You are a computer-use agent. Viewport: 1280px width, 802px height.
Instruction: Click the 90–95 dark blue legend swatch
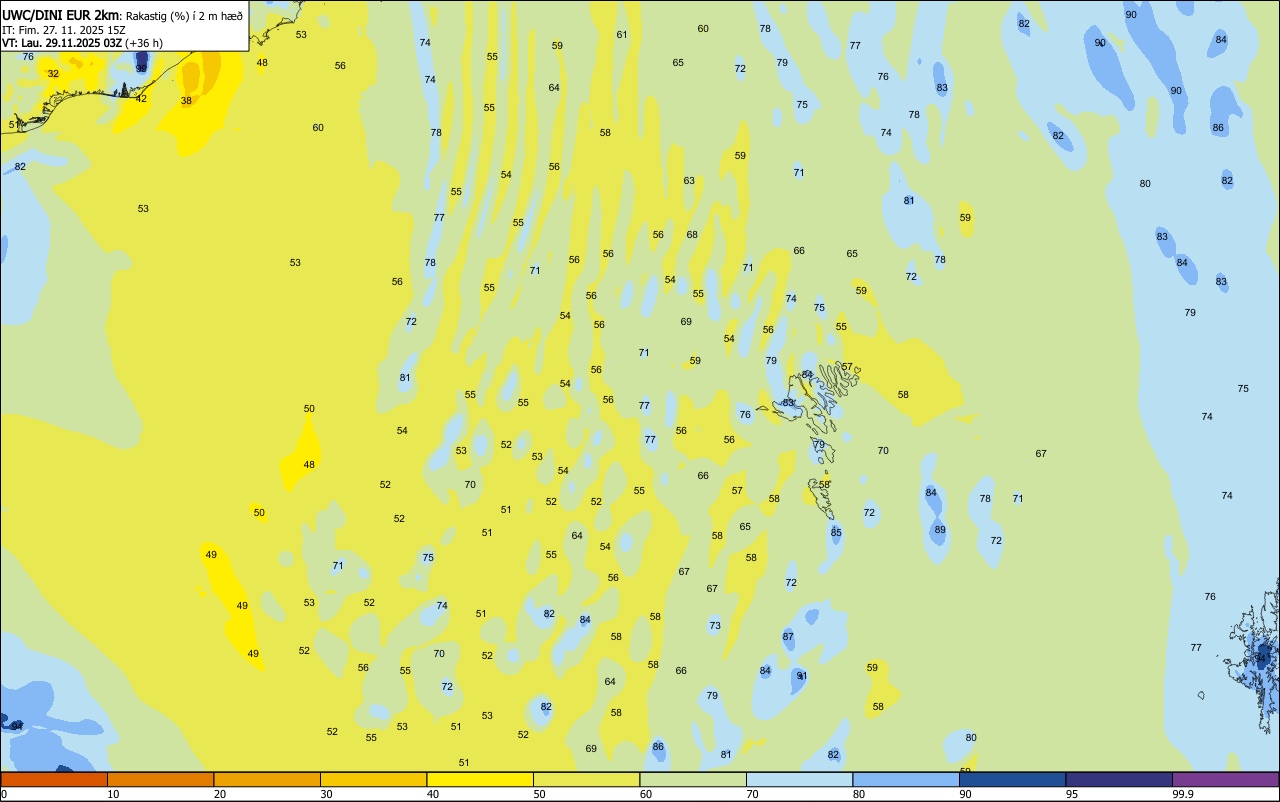point(1012,779)
